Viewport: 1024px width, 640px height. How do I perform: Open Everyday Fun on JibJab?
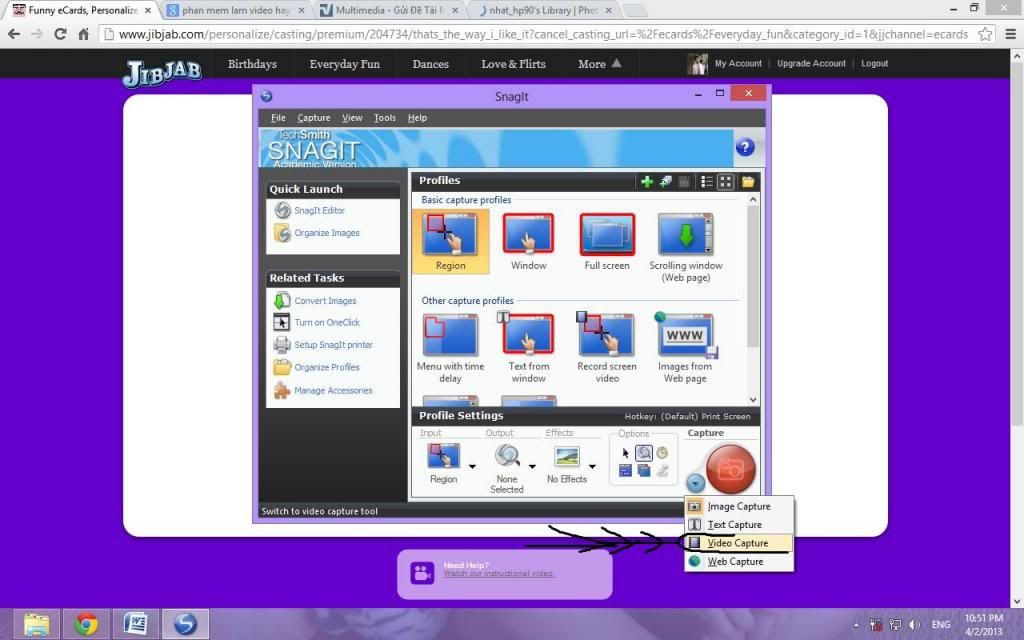click(x=344, y=64)
